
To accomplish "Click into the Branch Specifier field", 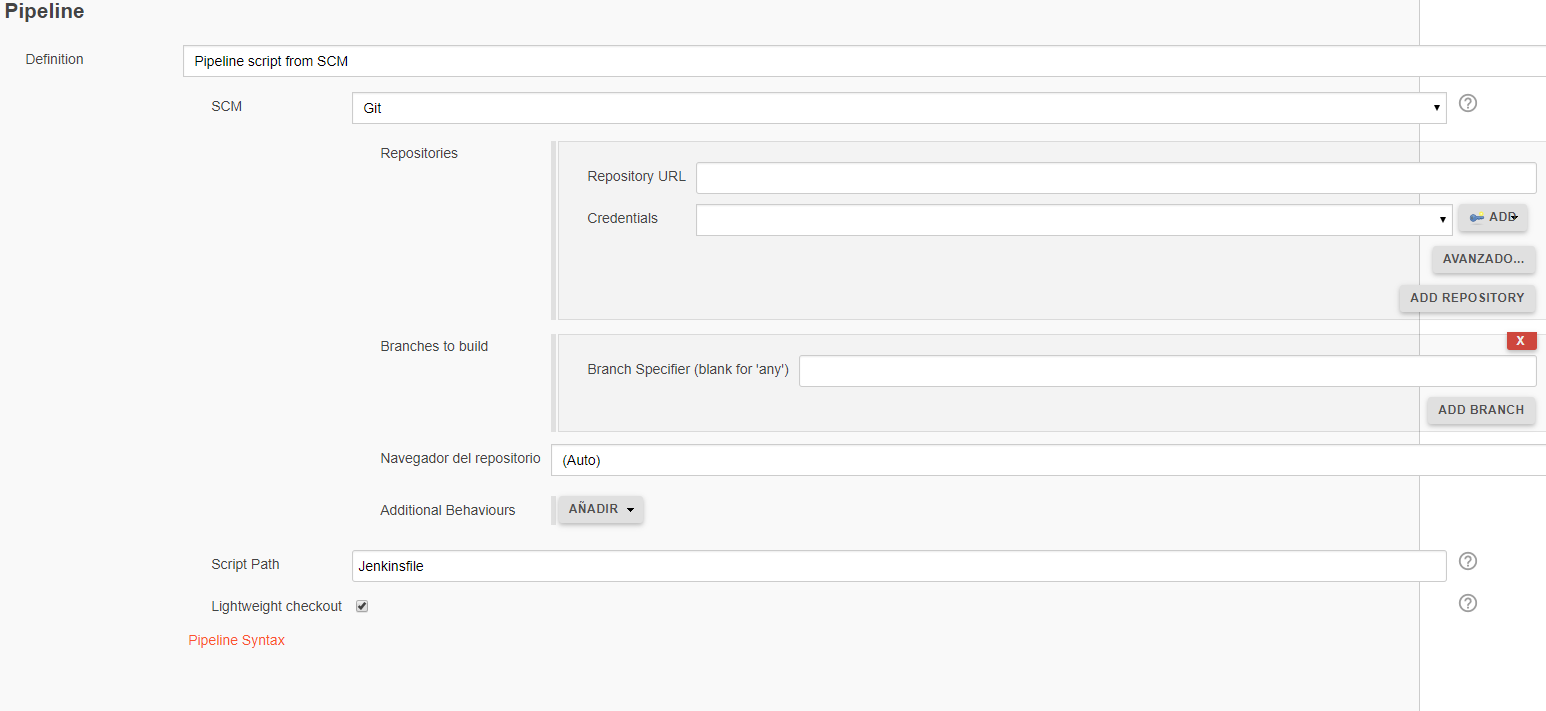I will [x=1167, y=371].
